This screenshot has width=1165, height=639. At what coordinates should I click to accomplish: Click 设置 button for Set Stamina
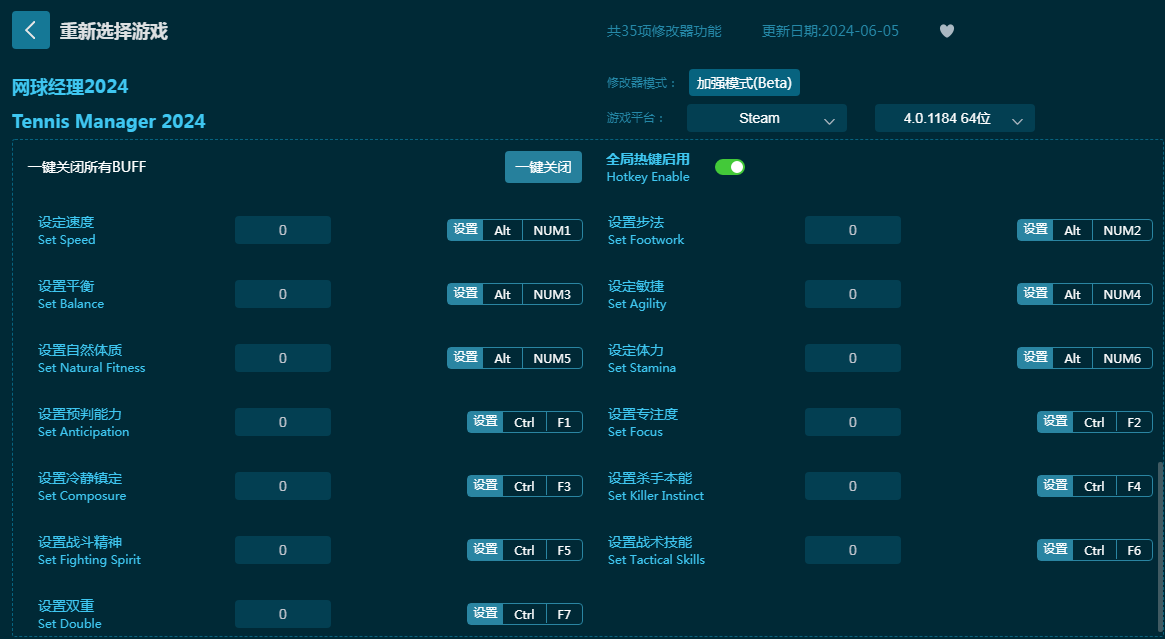[x=1036, y=358]
